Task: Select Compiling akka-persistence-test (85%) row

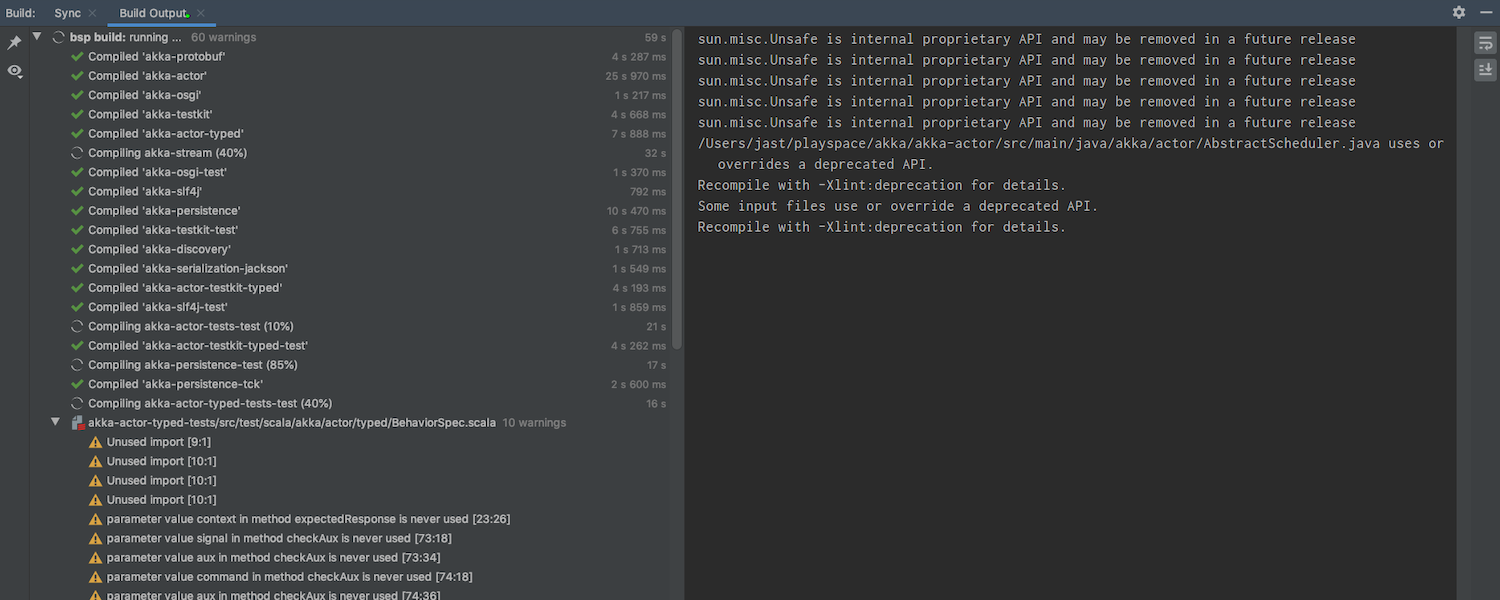Action: [x=350, y=364]
